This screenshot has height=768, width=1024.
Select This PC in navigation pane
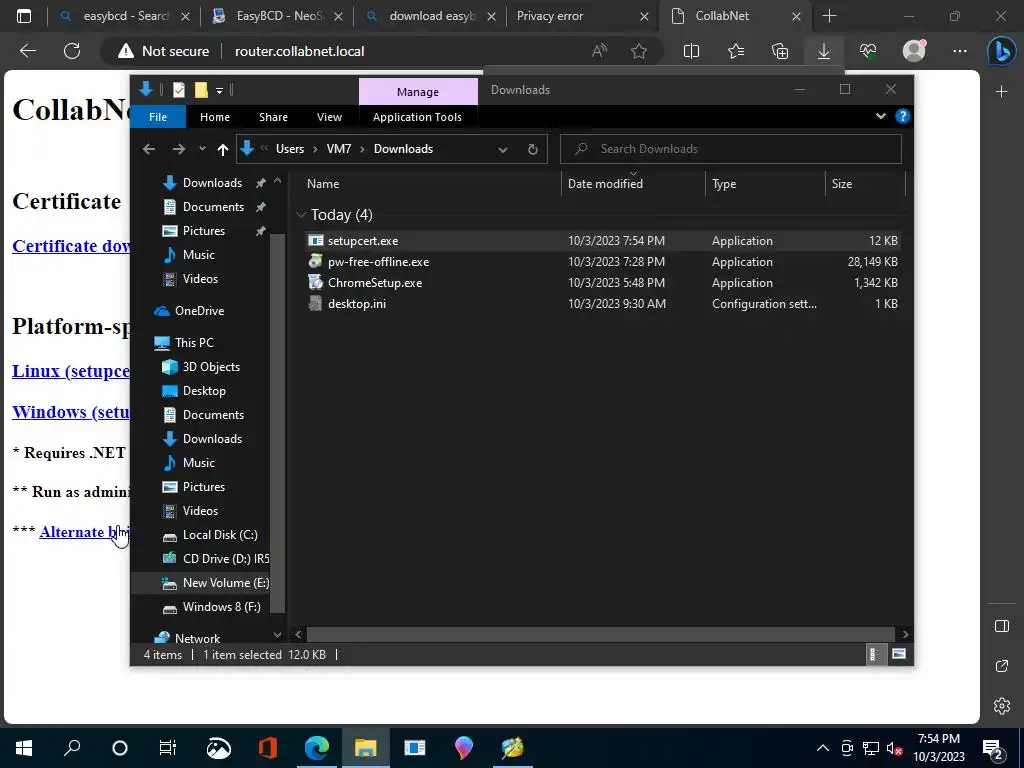[x=194, y=343]
